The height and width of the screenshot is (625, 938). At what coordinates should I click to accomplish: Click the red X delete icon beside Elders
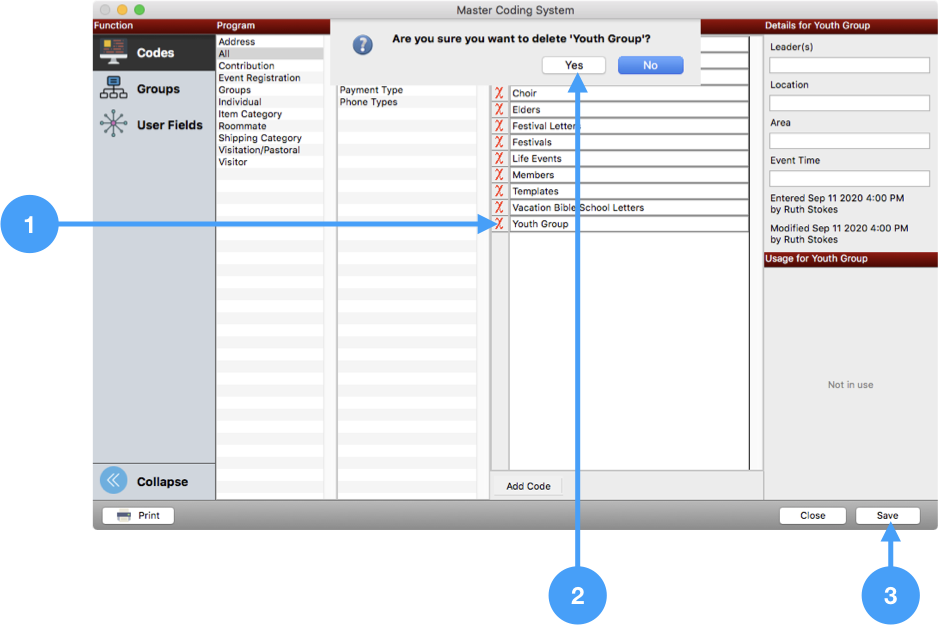(499, 109)
